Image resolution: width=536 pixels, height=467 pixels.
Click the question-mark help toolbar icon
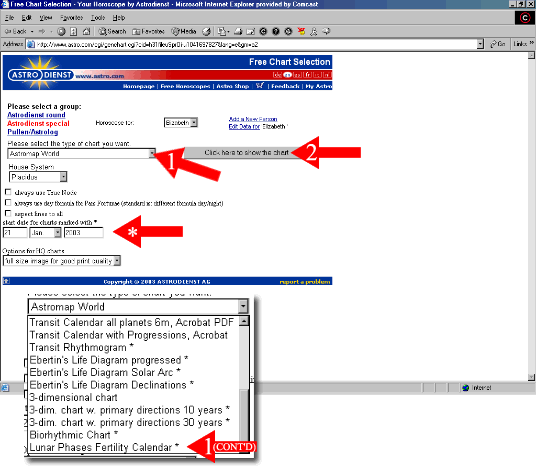click(276, 31)
